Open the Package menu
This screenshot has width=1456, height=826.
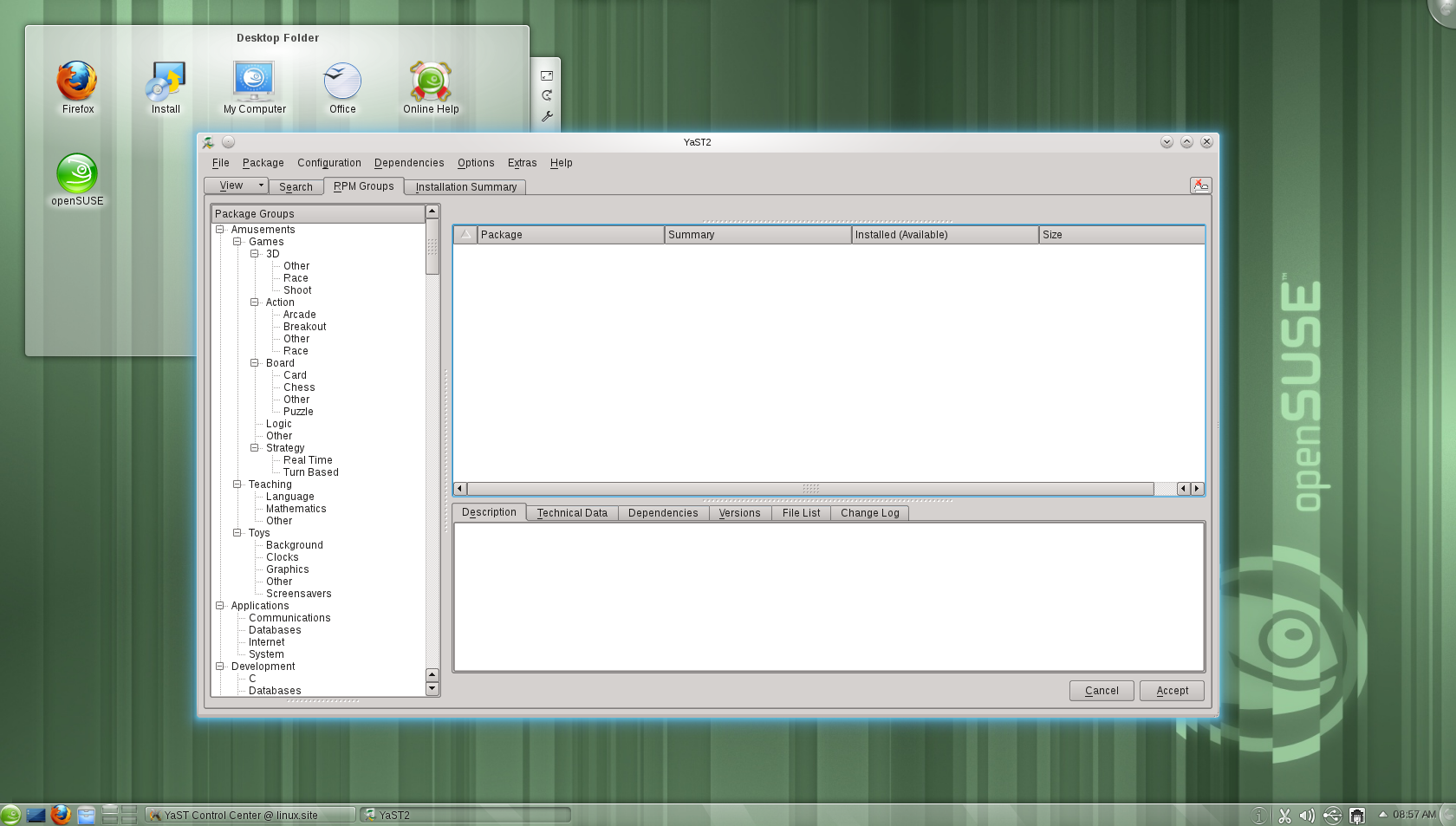click(x=263, y=163)
